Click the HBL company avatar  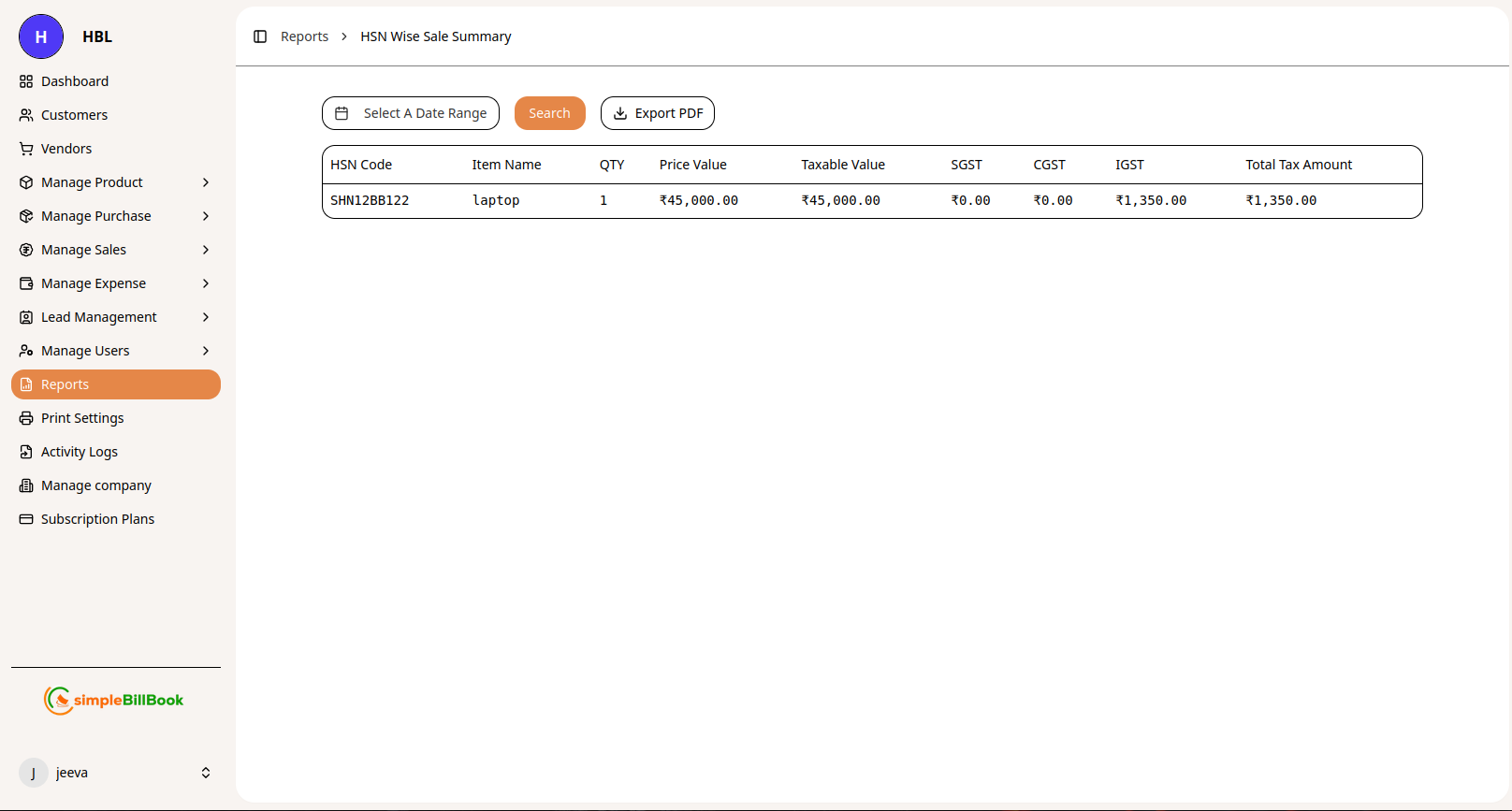pos(41,36)
